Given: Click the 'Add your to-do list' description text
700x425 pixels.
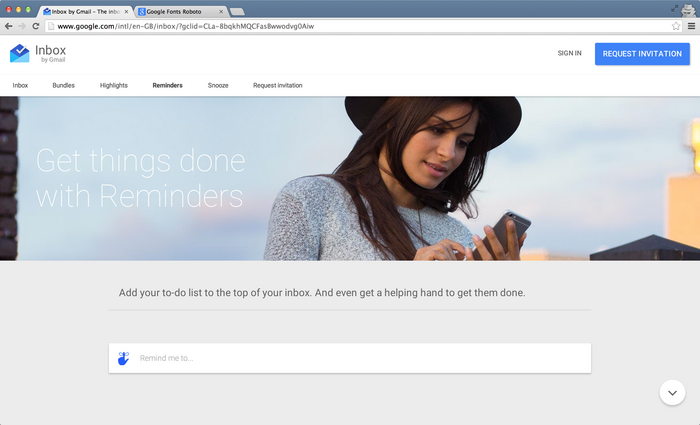Looking at the screenshot, I should (322, 293).
